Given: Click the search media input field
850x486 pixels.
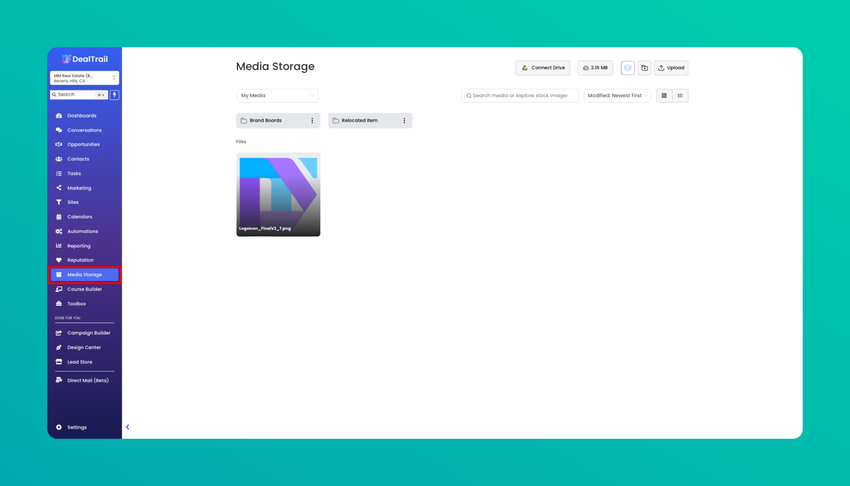Looking at the screenshot, I should pos(520,95).
